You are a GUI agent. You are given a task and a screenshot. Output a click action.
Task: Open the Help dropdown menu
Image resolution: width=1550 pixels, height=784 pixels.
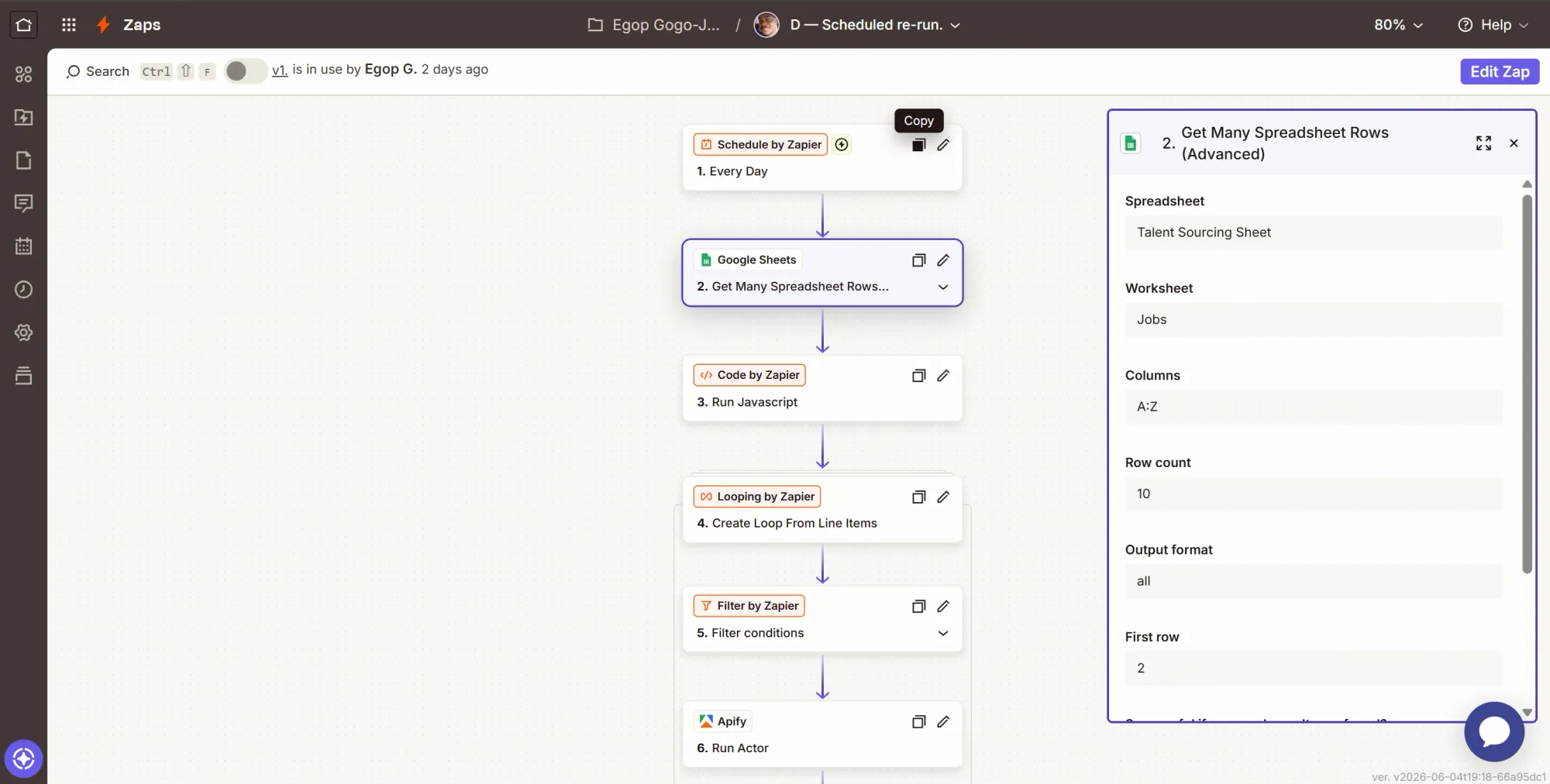click(x=1493, y=25)
